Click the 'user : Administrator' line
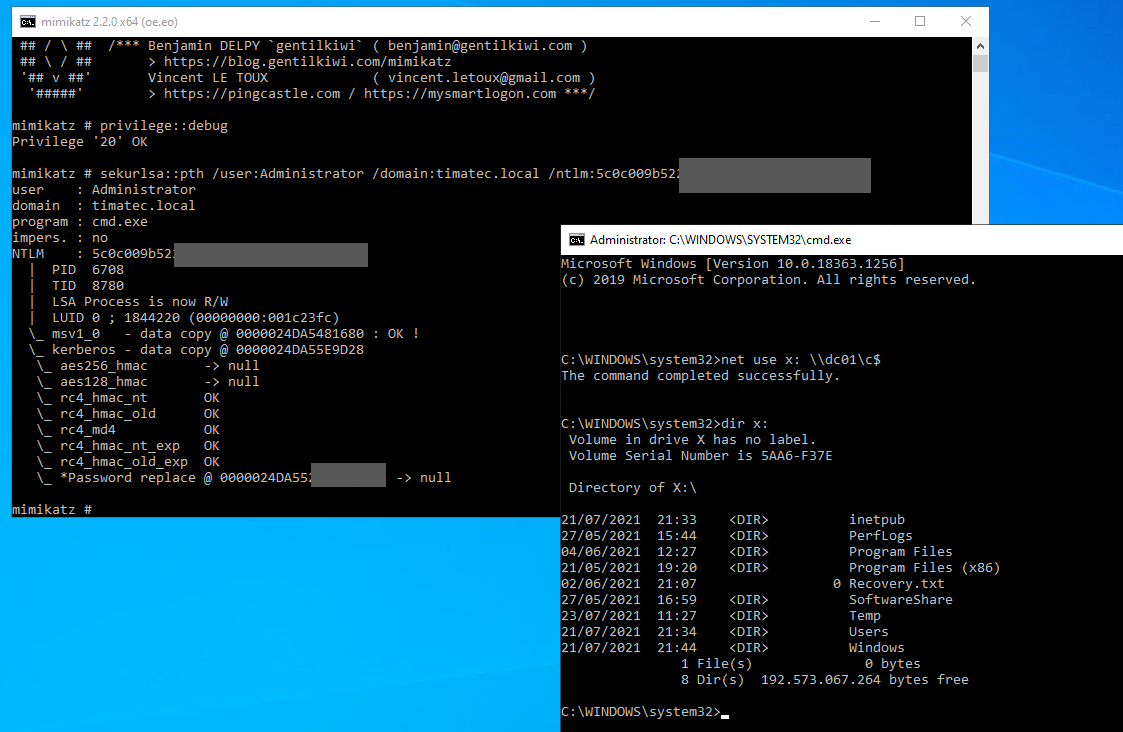The height and width of the screenshot is (732, 1123). click(x=104, y=190)
